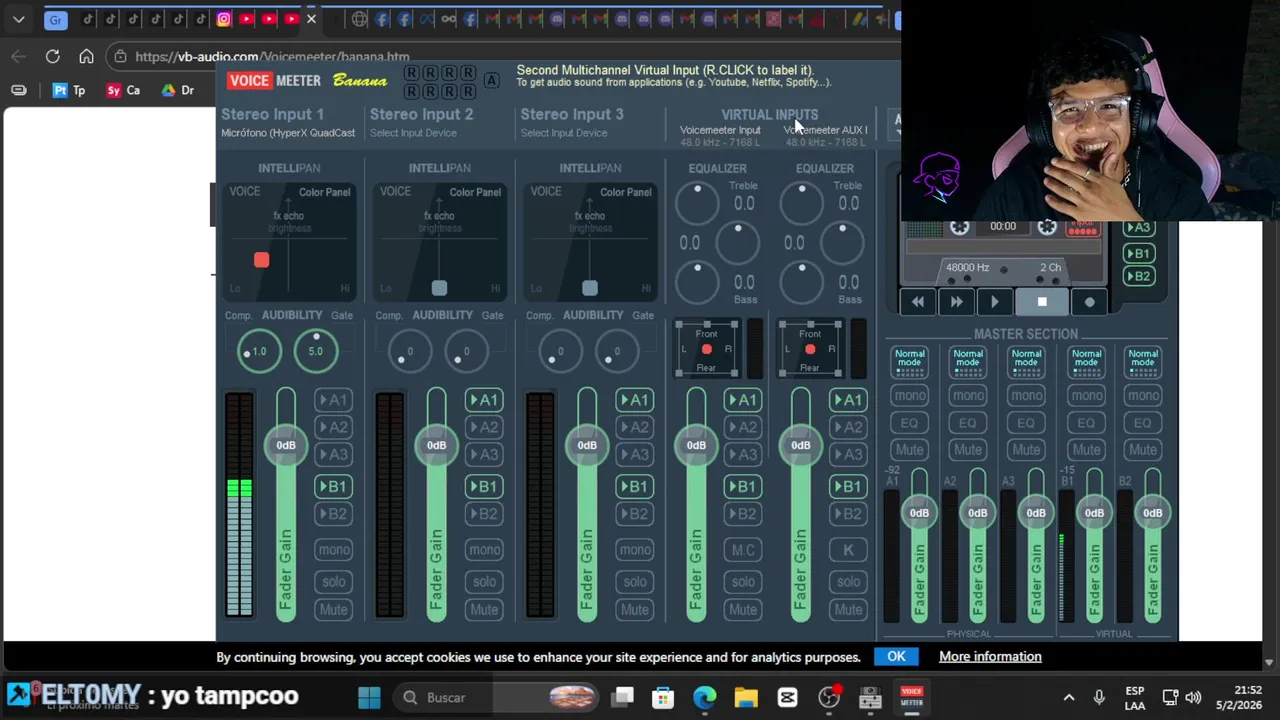Open the Google Drive Dr bookmark
The image size is (1280, 720).
click(x=177, y=90)
